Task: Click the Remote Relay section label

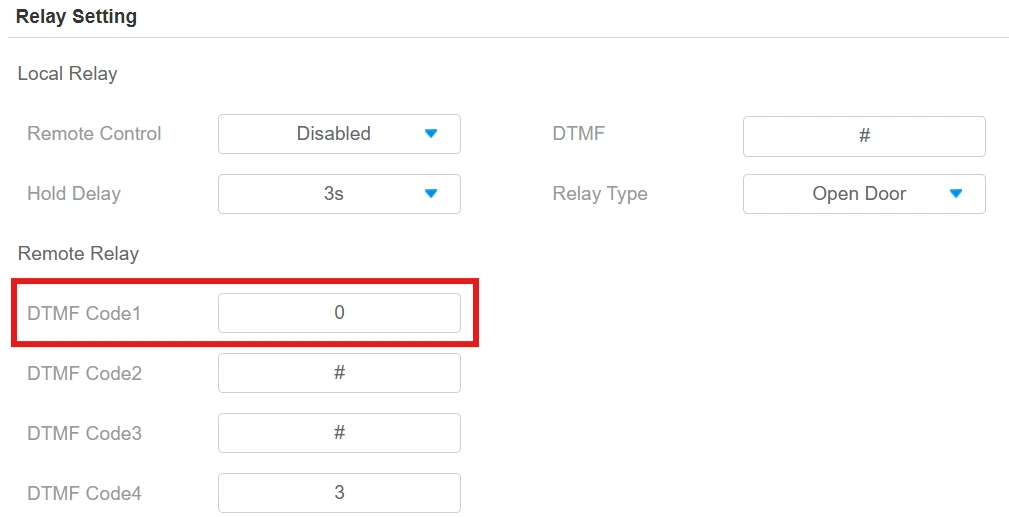Action: click(x=78, y=254)
